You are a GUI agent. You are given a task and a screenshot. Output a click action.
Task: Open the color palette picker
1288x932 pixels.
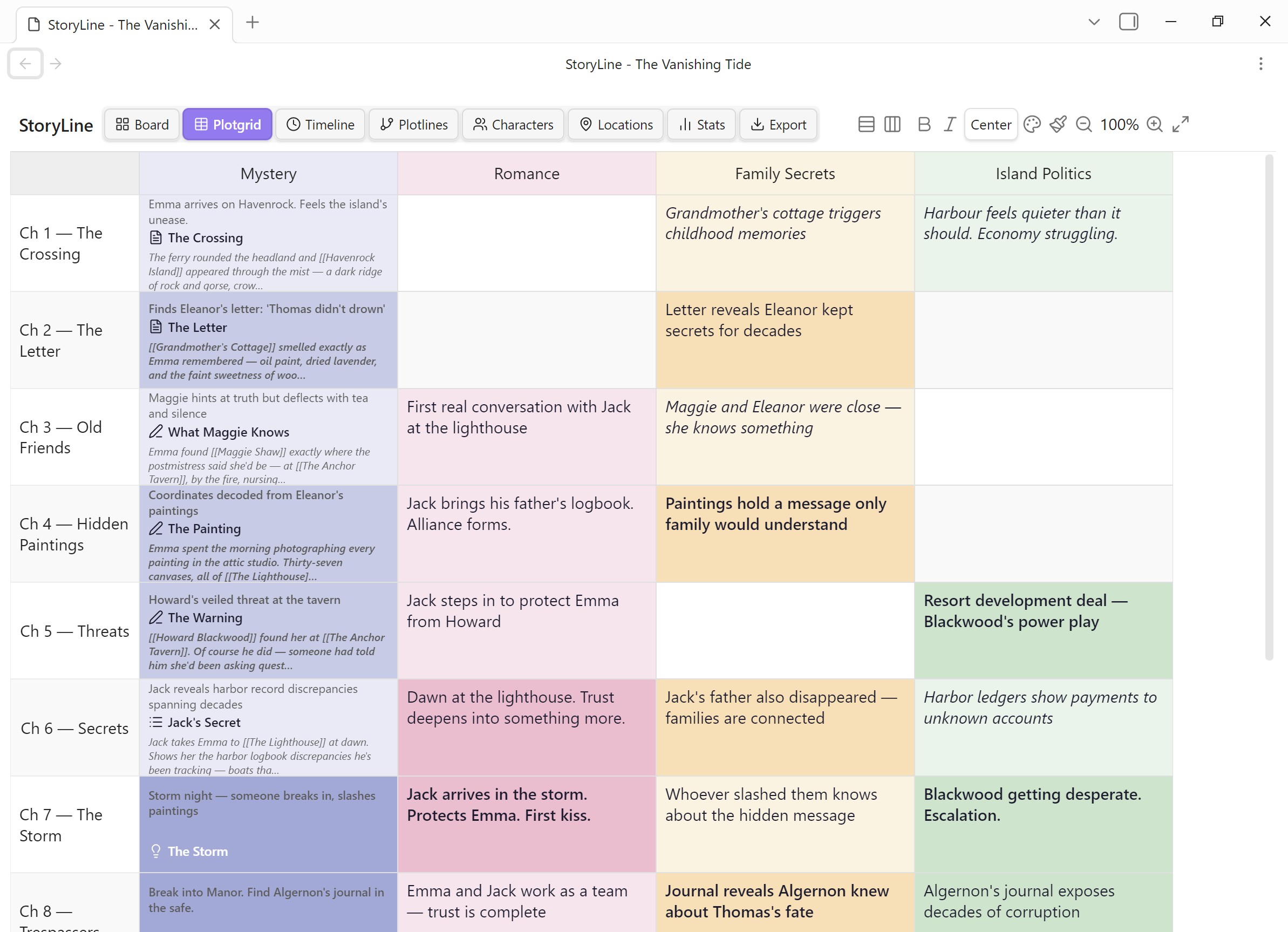click(x=1032, y=124)
